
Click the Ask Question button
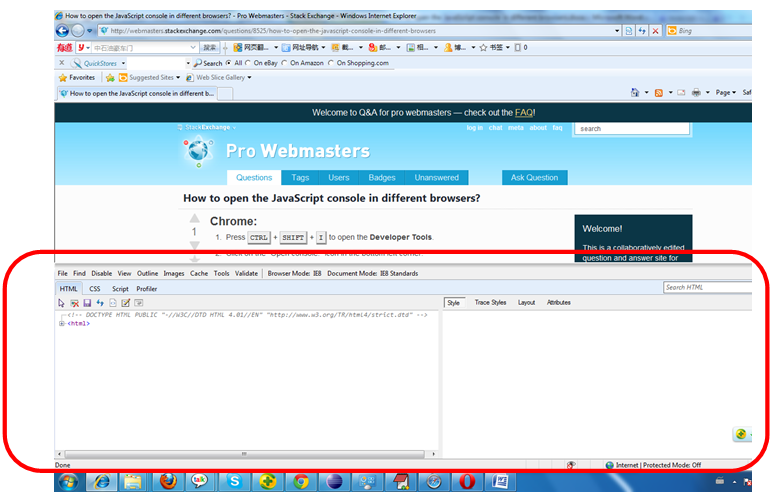tap(534, 178)
